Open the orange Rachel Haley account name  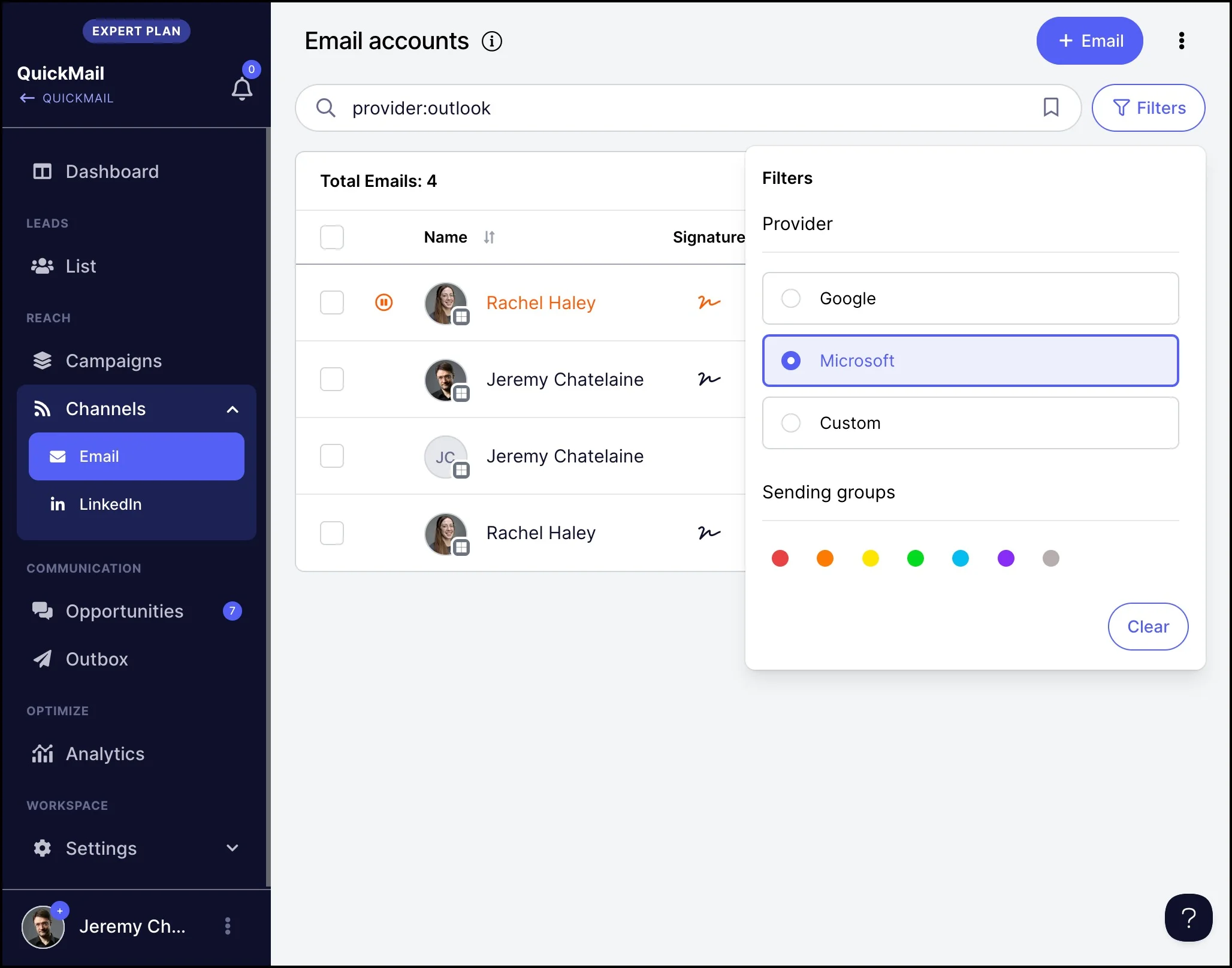click(x=540, y=303)
